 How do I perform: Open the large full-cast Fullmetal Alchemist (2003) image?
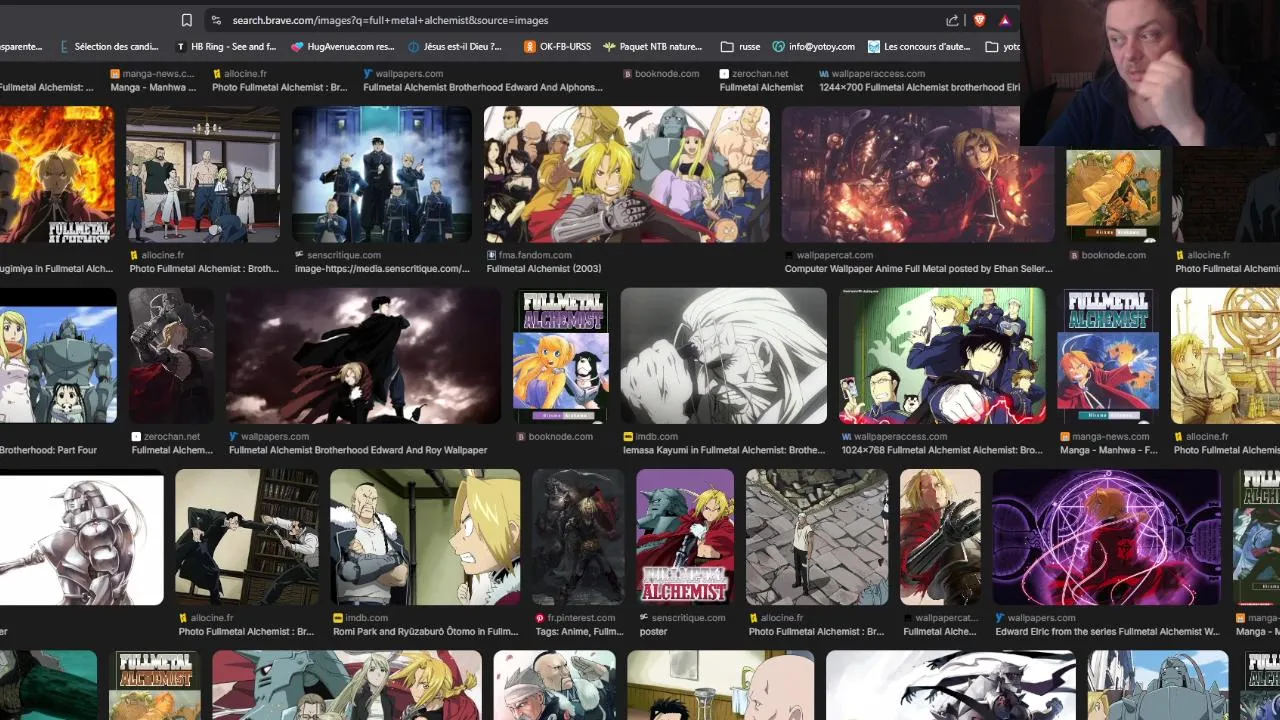[626, 174]
